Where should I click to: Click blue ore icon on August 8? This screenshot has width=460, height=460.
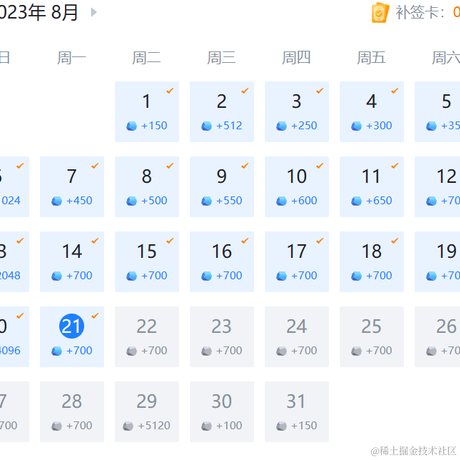(132, 201)
